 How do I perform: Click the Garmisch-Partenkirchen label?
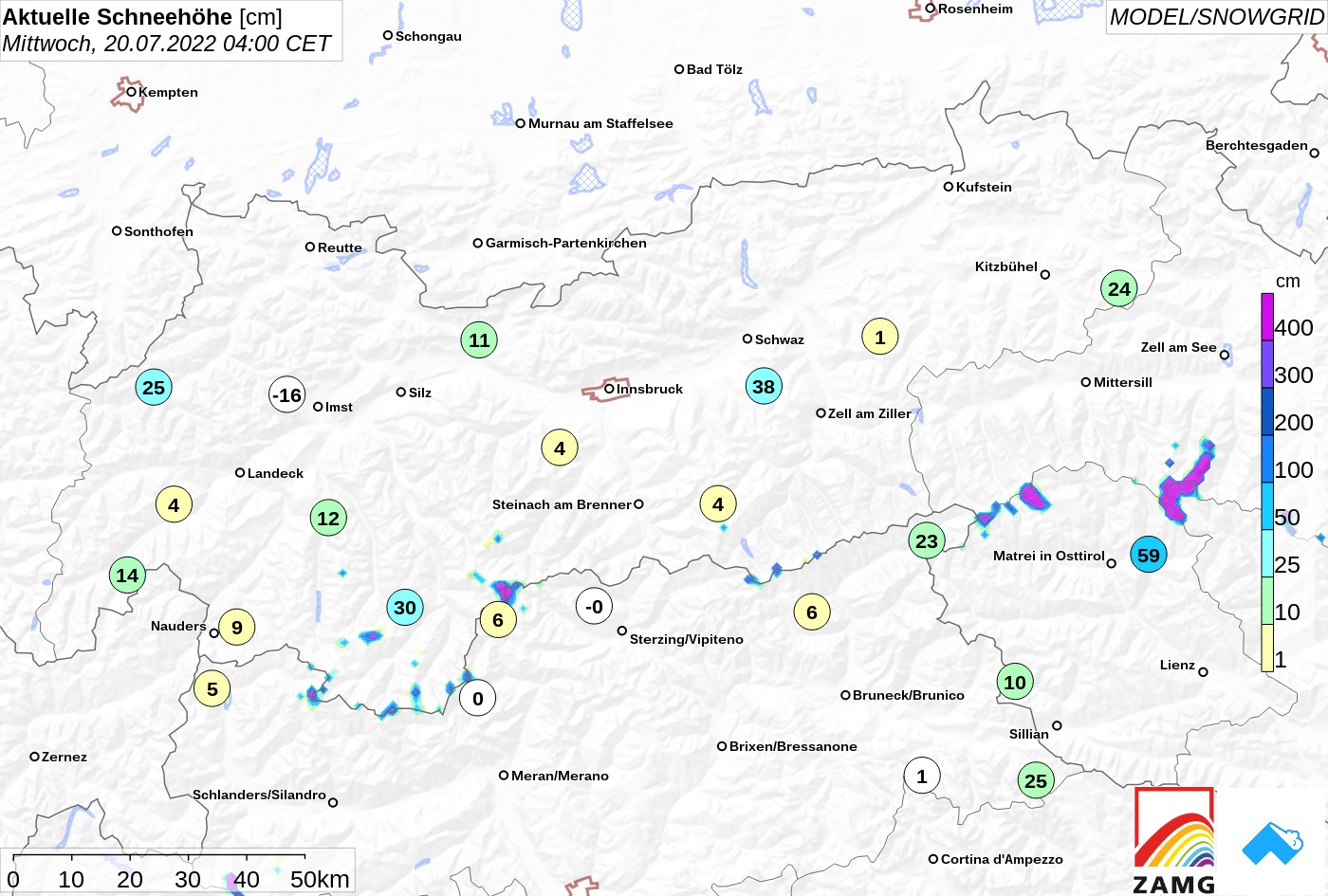tap(566, 243)
